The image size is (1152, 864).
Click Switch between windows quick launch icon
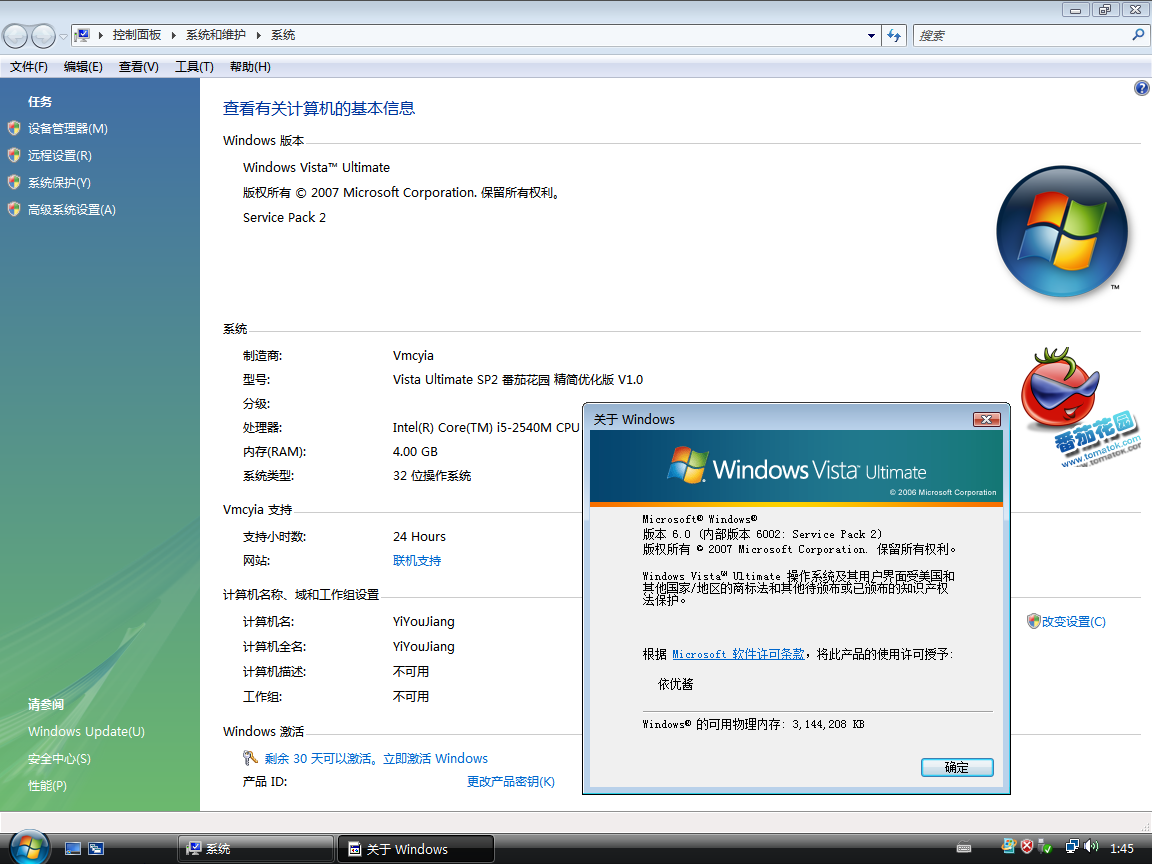click(96, 849)
